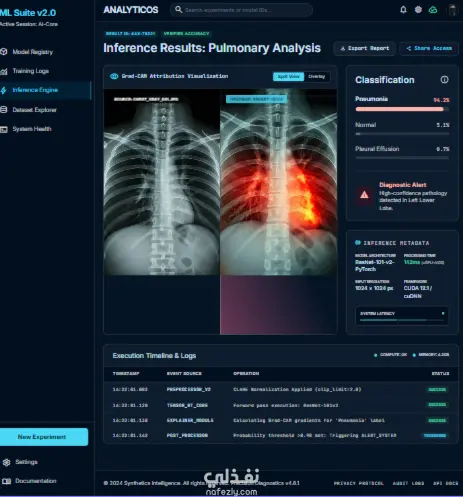Screen dimensions: 463x497
Task: Open the Audit Logs footer link
Action: point(408,483)
